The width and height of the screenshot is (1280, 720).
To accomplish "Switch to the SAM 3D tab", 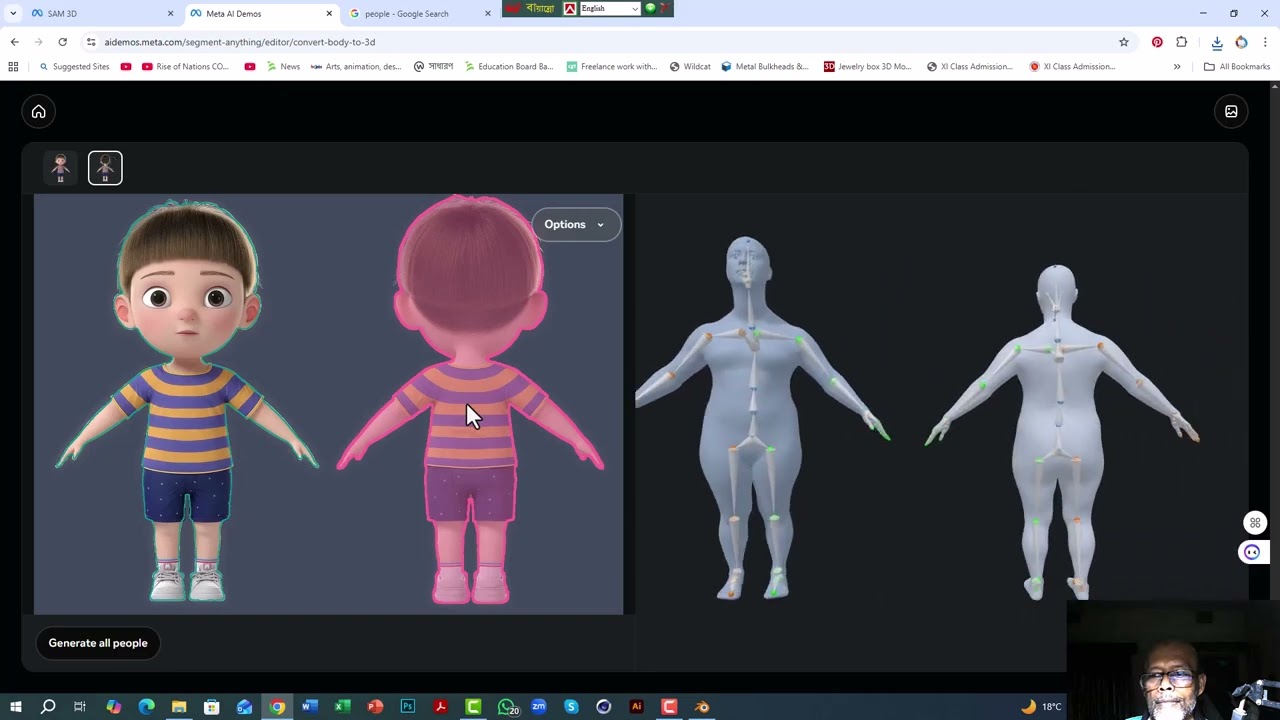I will pos(98,13).
